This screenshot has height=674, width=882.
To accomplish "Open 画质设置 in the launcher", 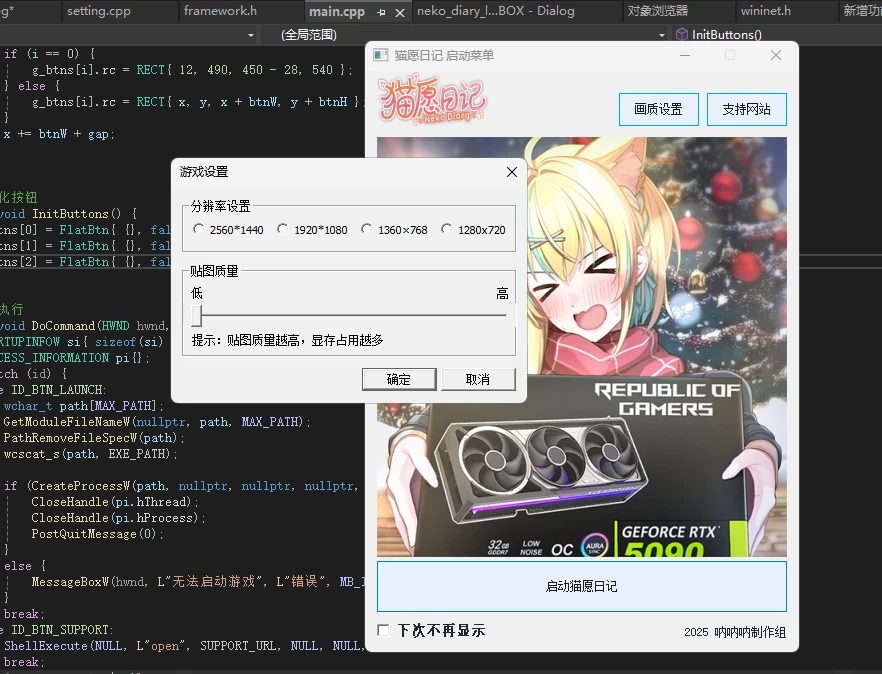I will click(658, 109).
